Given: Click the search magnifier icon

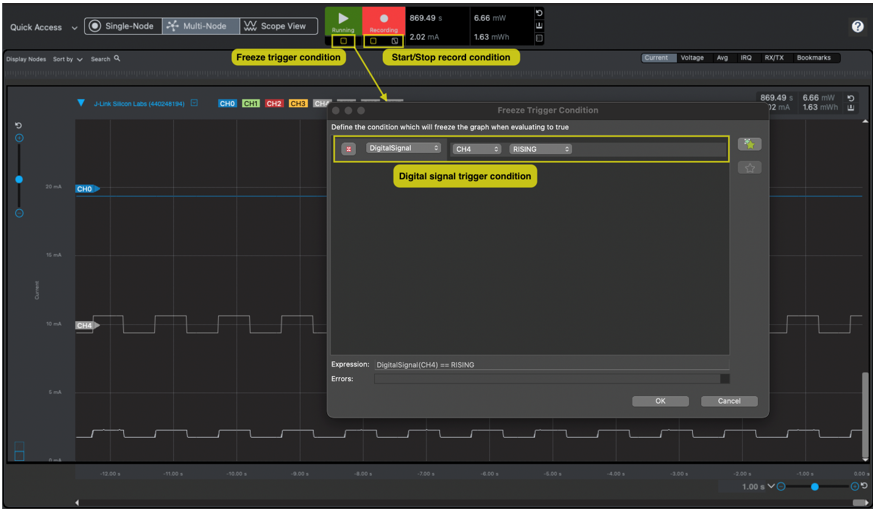Looking at the screenshot, I should pos(117,59).
